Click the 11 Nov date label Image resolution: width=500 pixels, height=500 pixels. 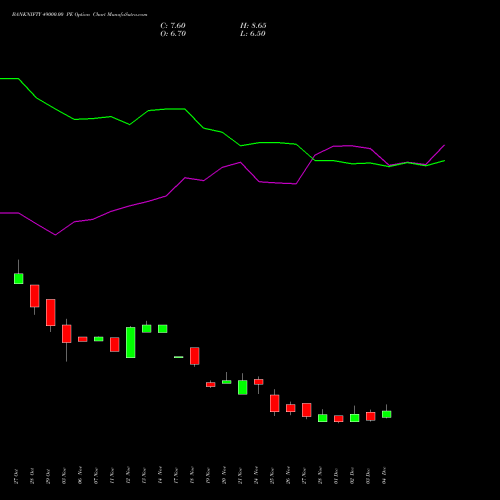[x=112, y=476]
